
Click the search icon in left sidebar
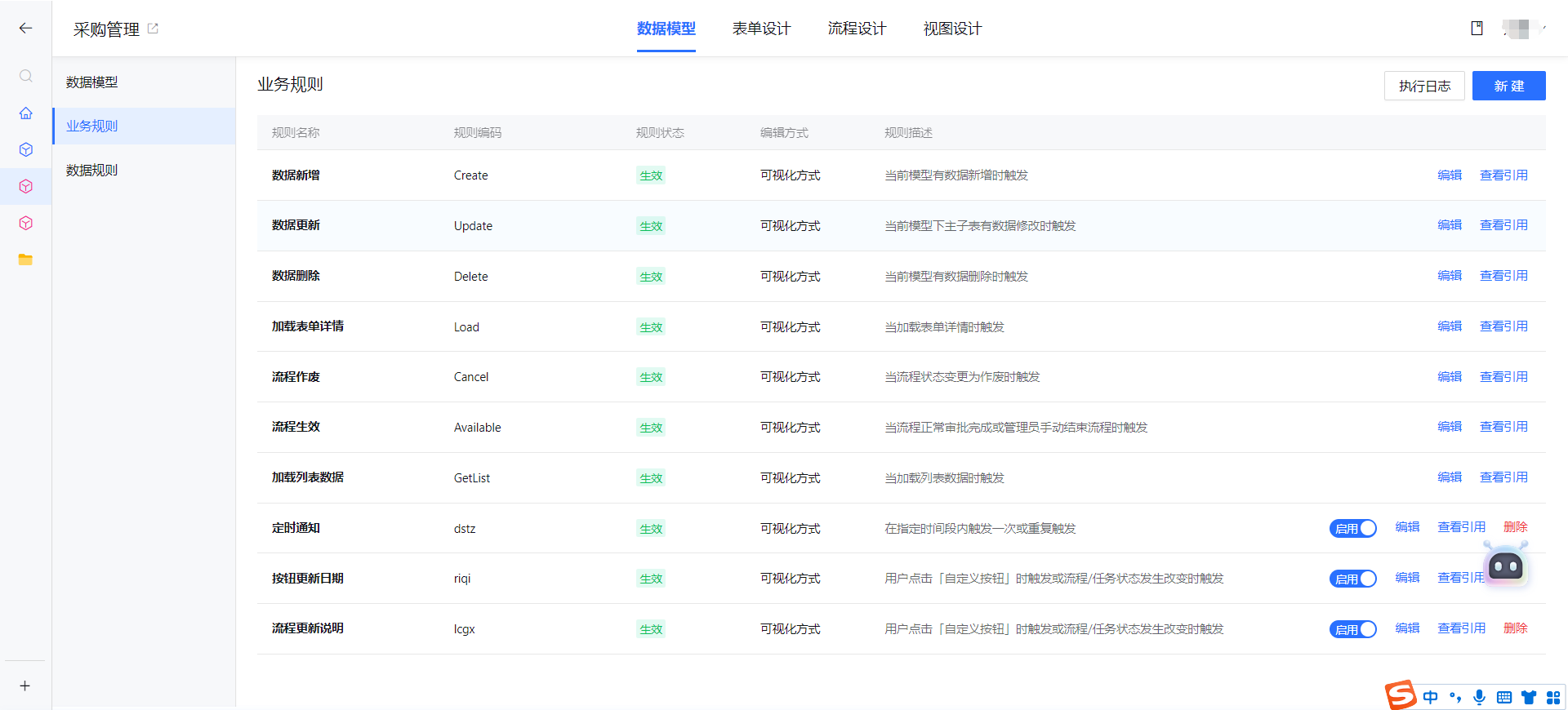pos(25,76)
